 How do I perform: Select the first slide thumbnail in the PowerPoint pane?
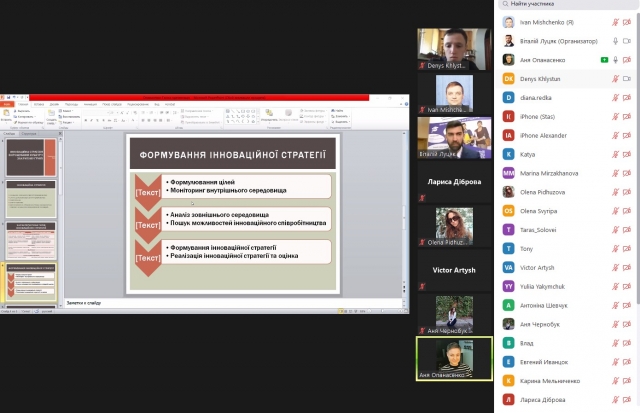pyautogui.click(x=31, y=157)
